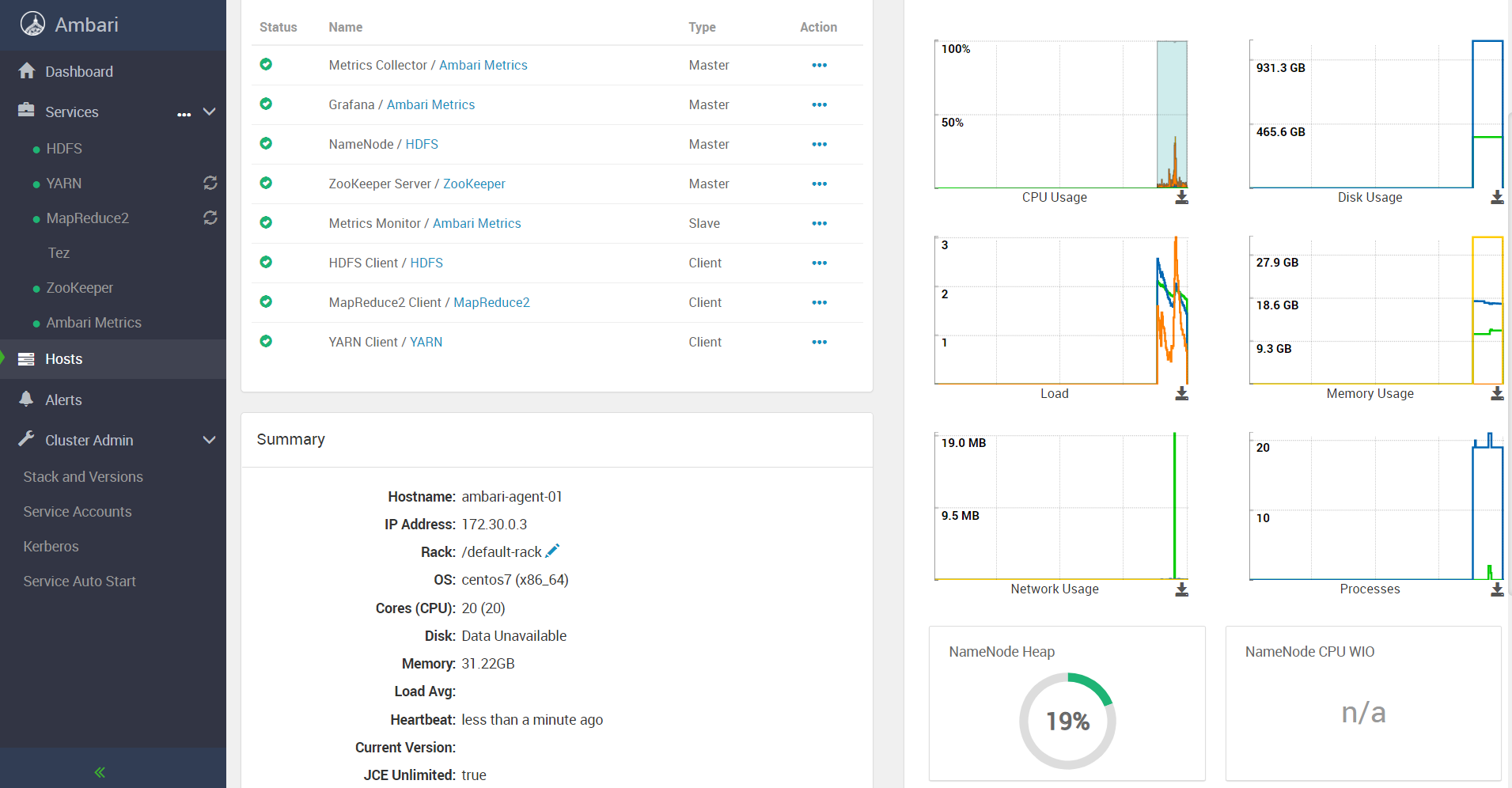Download Load graph data
This screenshot has height=788, width=1512.
pyautogui.click(x=1181, y=393)
